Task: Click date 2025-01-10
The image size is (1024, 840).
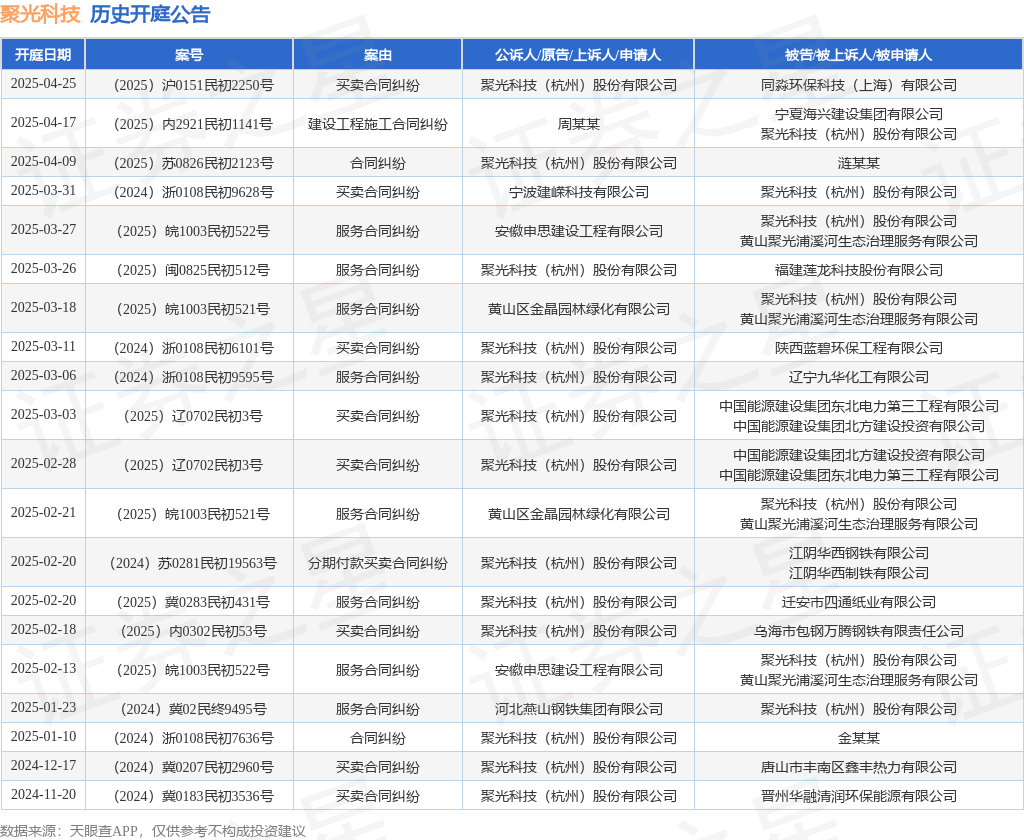Action: click(43, 737)
